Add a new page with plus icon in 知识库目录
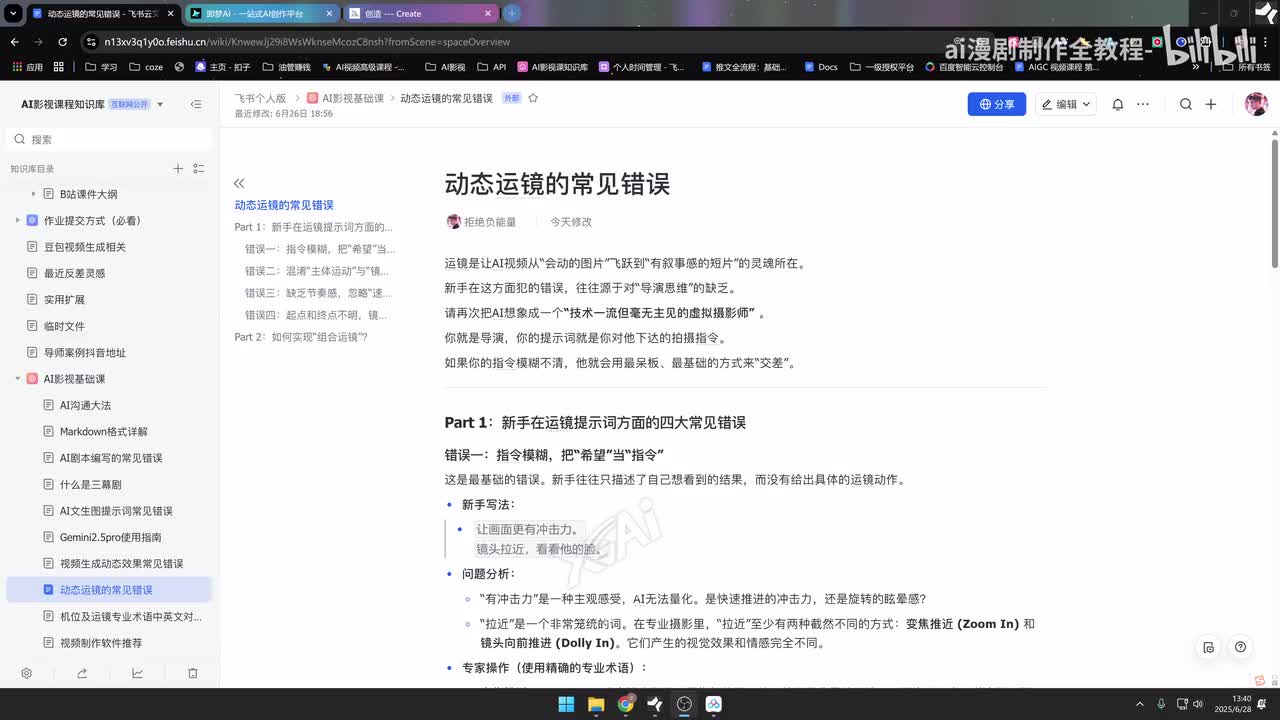The height and width of the screenshot is (720, 1280). pos(178,169)
